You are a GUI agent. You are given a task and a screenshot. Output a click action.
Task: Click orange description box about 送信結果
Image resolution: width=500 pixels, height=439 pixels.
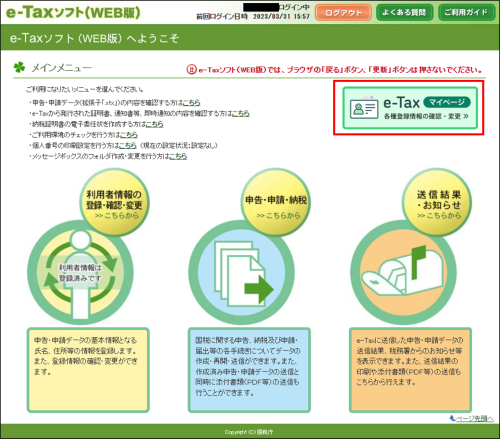click(x=410, y=370)
